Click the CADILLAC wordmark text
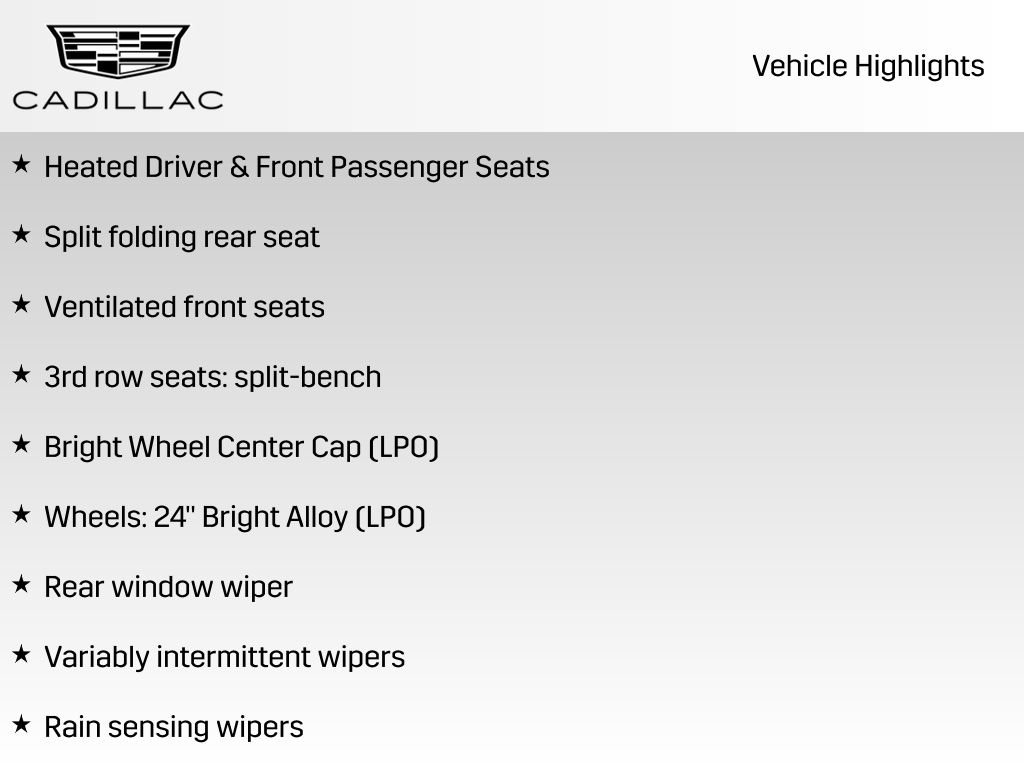This screenshot has height=768, width=1024. pyautogui.click(x=118, y=99)
